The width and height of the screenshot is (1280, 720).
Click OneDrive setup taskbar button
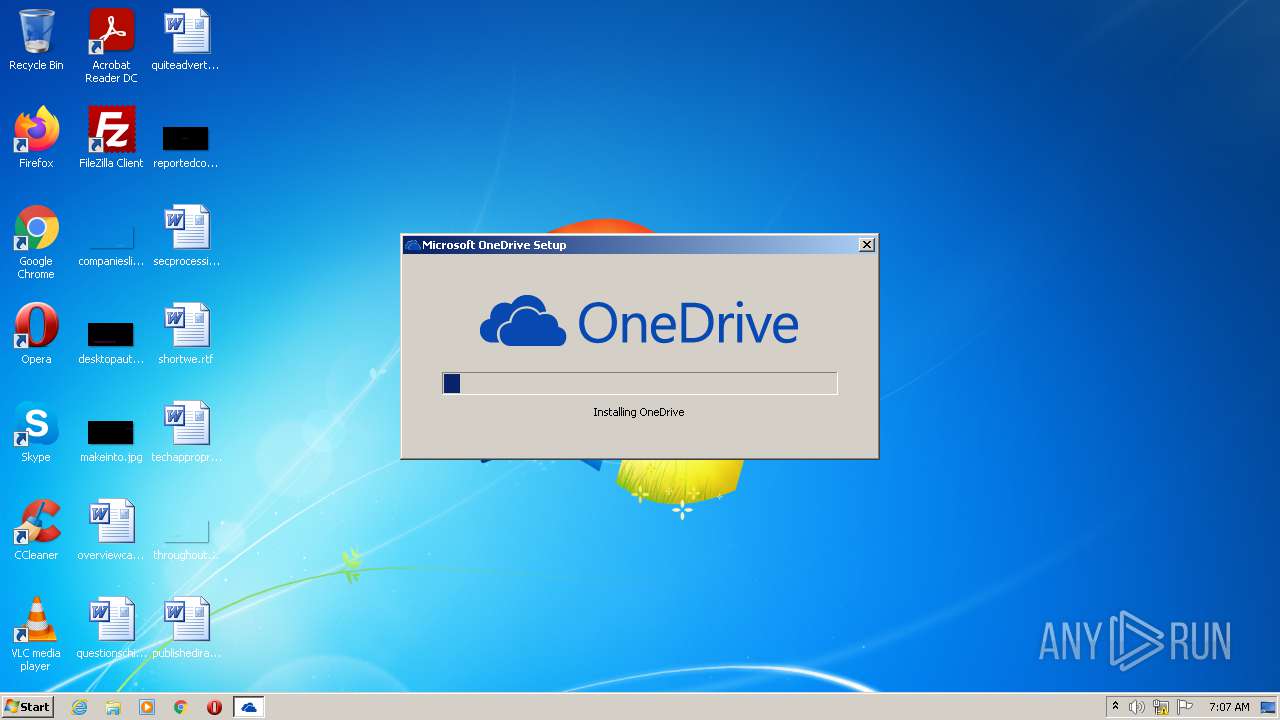point(248,707)
